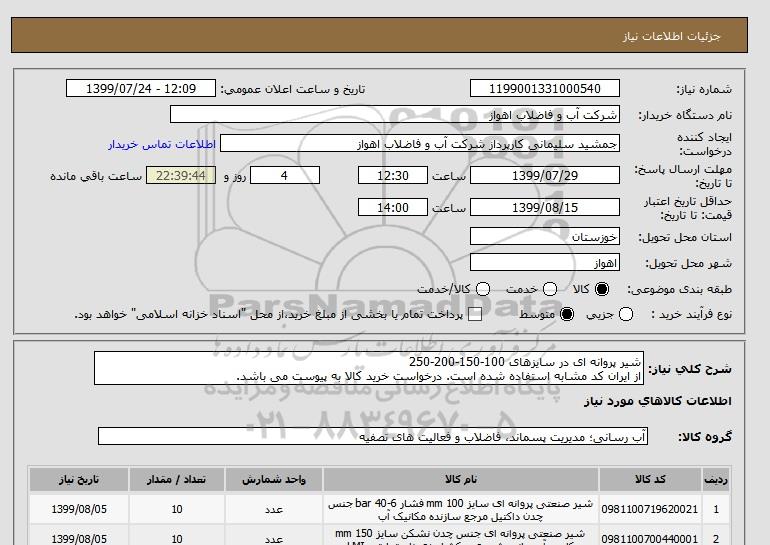Click row 2 need date 1399/08/05
This screenshot has height=545, width=770.
point(79,539)
